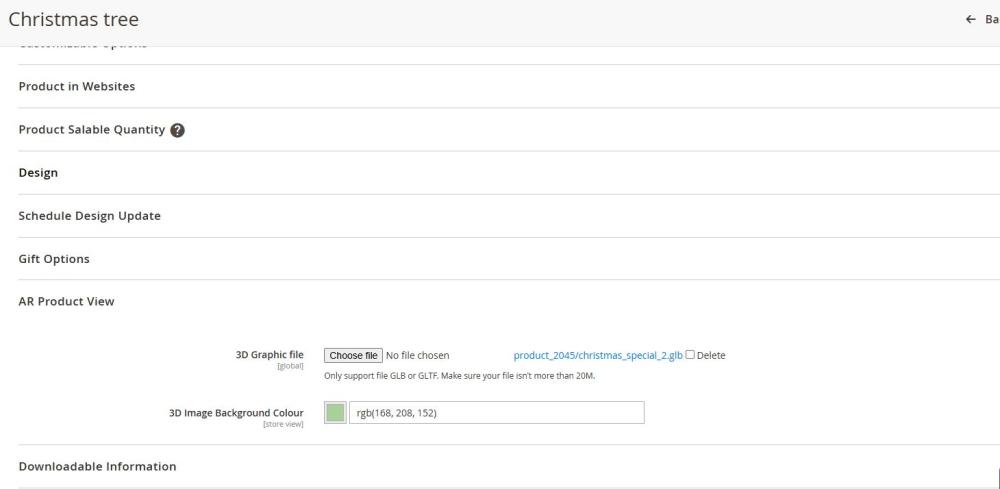Open the christmas_special_2.glb file link
The height and width of the screenshot is (489, 1000).
tap(597, 355)
